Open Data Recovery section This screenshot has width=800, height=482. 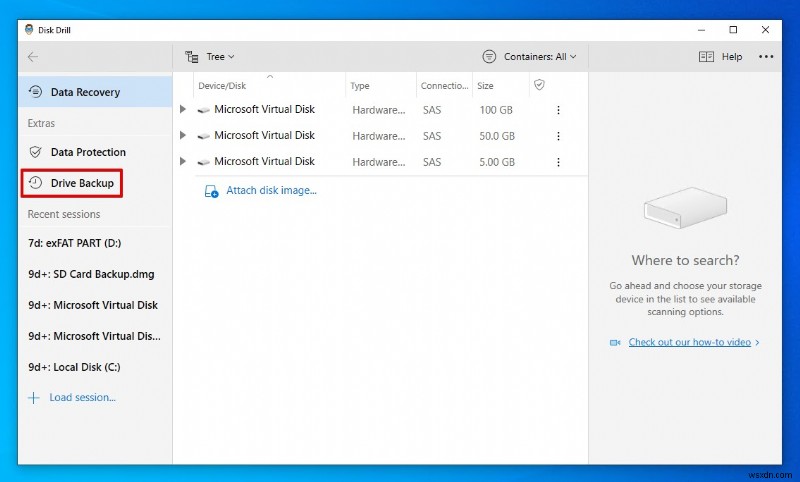95,92
